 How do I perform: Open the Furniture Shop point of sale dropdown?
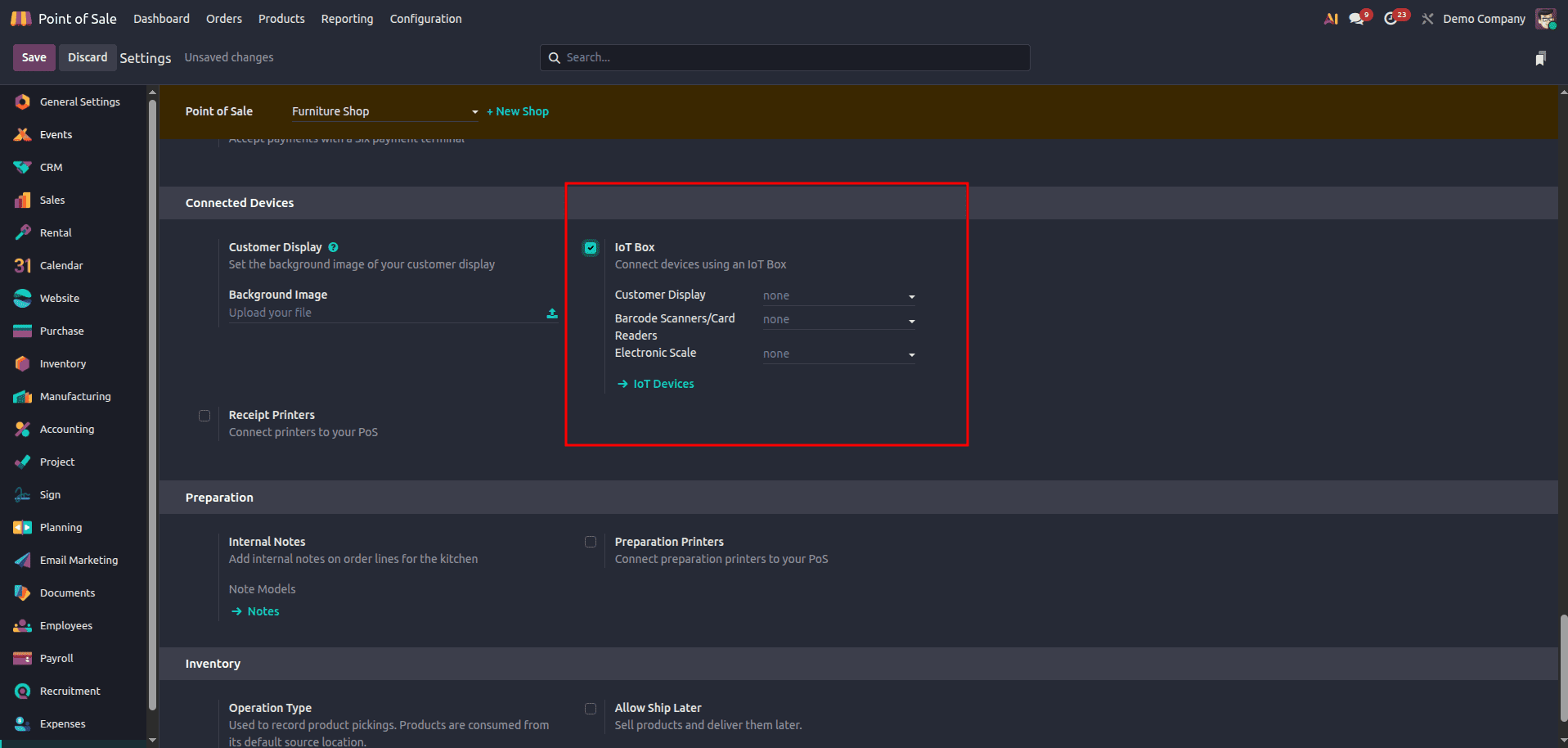point(384,111)
